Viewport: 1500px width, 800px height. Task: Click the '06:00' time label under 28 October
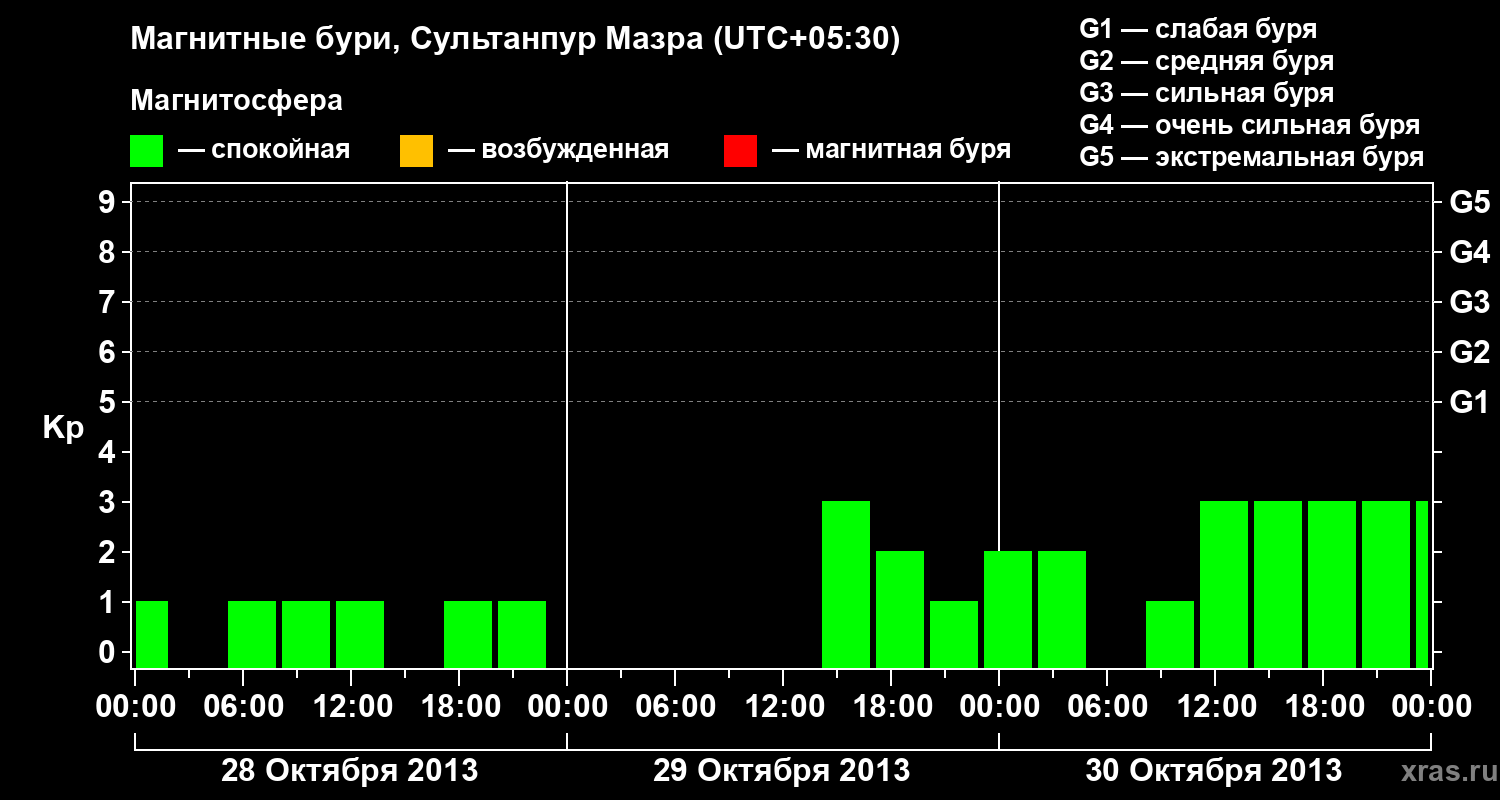243,707
